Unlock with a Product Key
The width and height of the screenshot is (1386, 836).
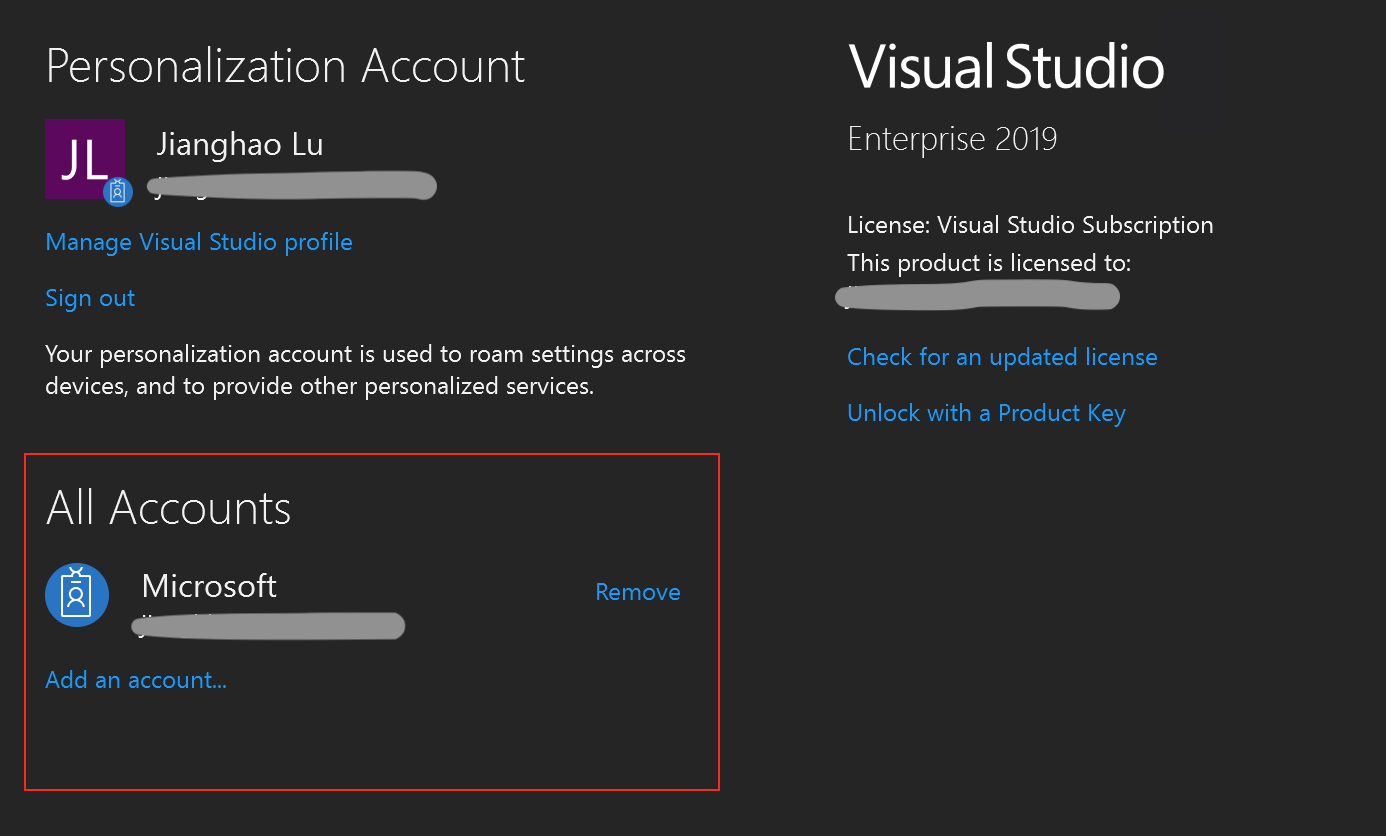pyautogui.click(x=986, y=413)
